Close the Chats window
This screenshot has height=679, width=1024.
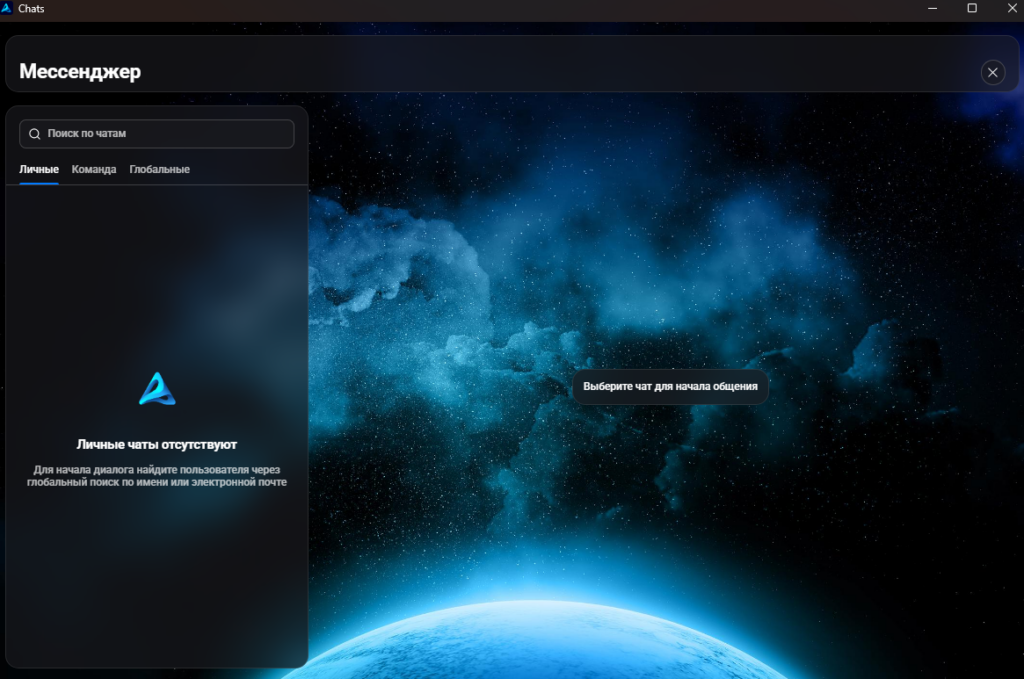[x=1012, y=8]
